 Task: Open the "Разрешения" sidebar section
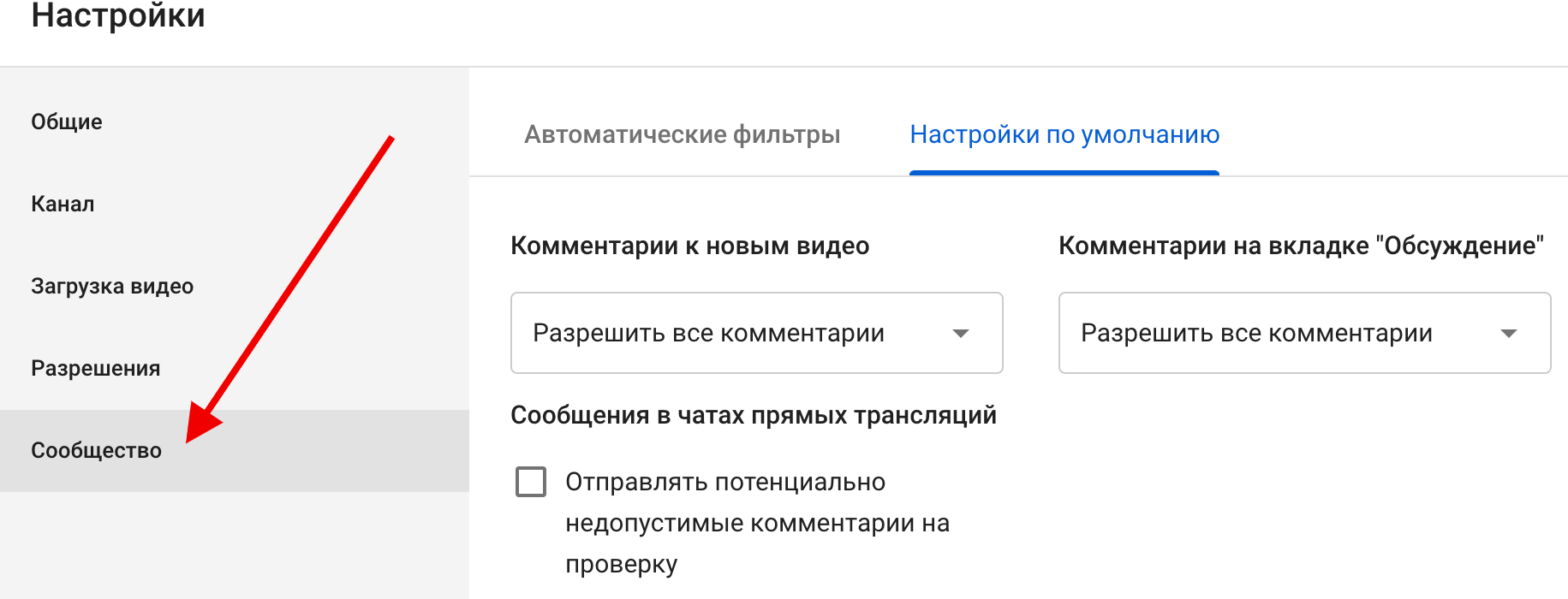pos(96,368)
